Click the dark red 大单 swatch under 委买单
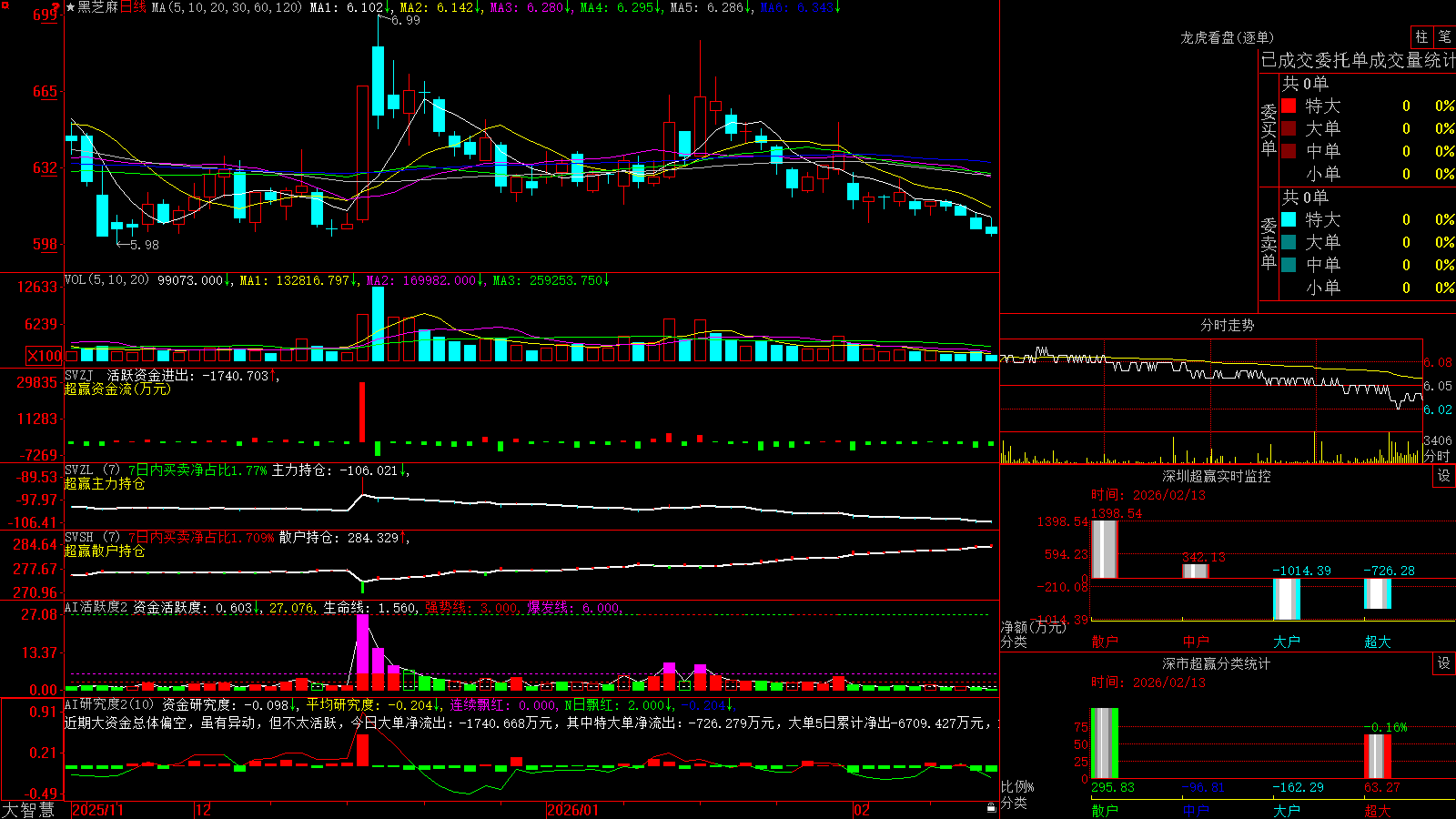The image size is (1456, 819). [x=1289, y=128]
